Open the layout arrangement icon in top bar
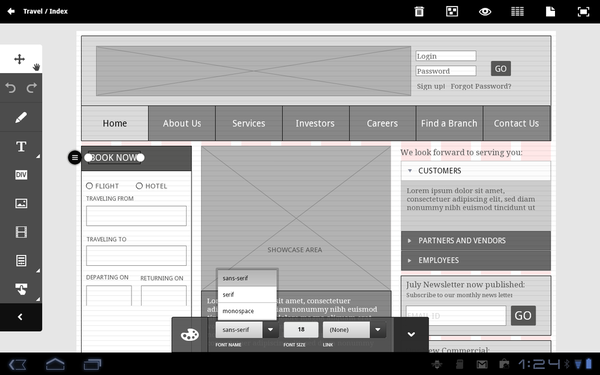The height and width of the screenshot is (375, 600). (x=452, y=11)
